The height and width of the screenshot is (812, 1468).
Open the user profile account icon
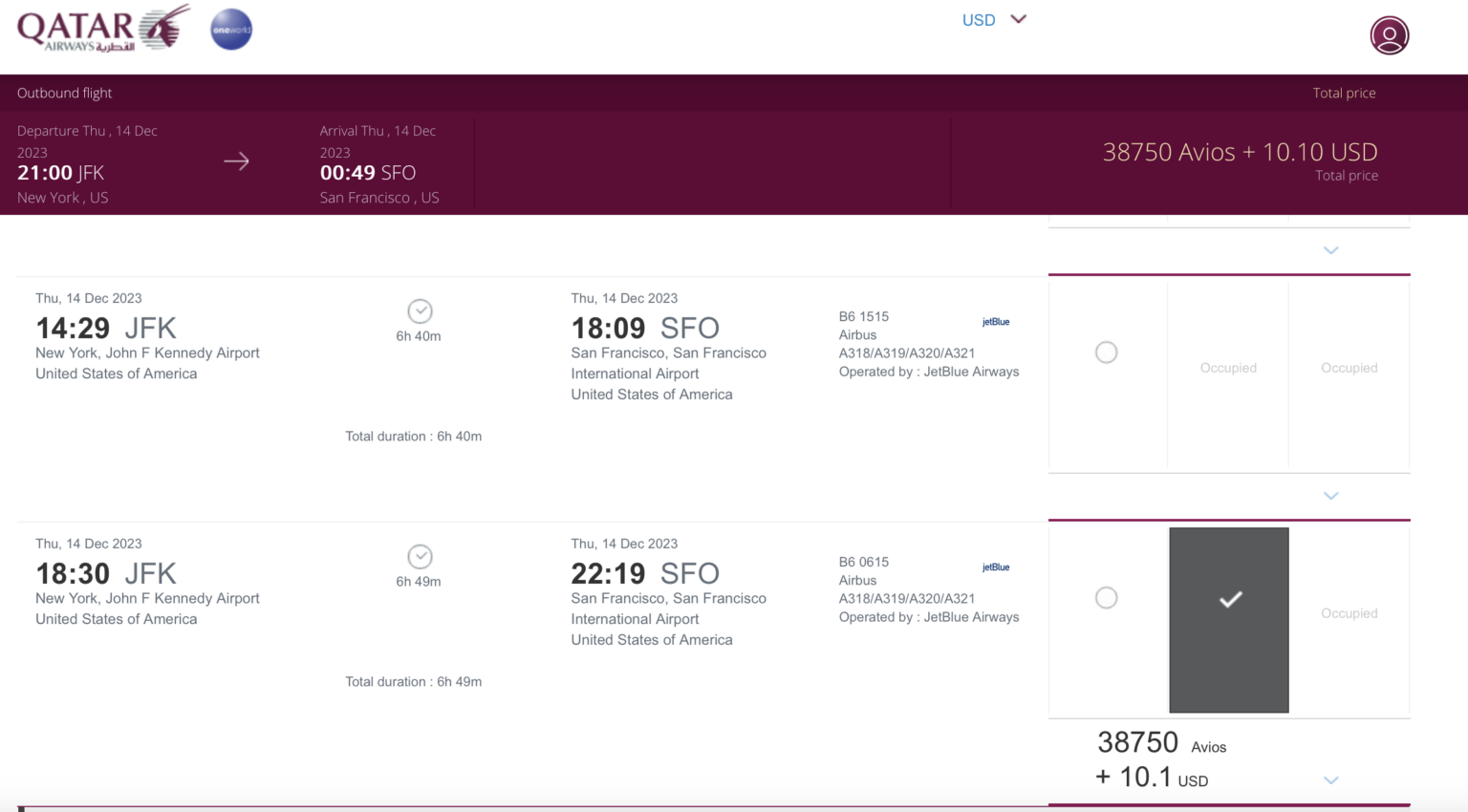click(1389, 35)
